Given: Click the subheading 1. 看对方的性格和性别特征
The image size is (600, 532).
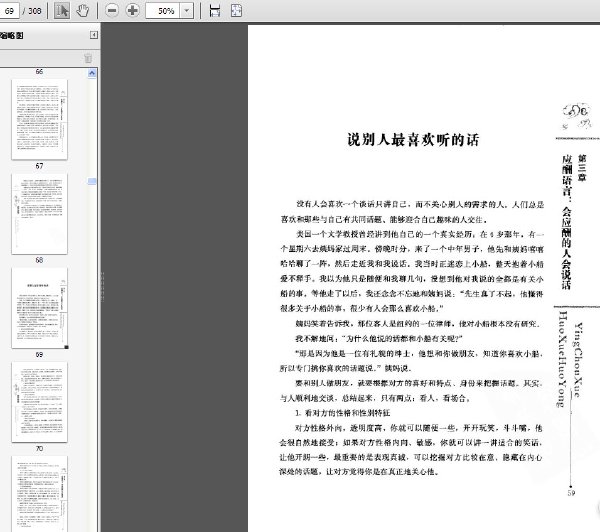Looking at the screenshot, I should pos(342,413).
